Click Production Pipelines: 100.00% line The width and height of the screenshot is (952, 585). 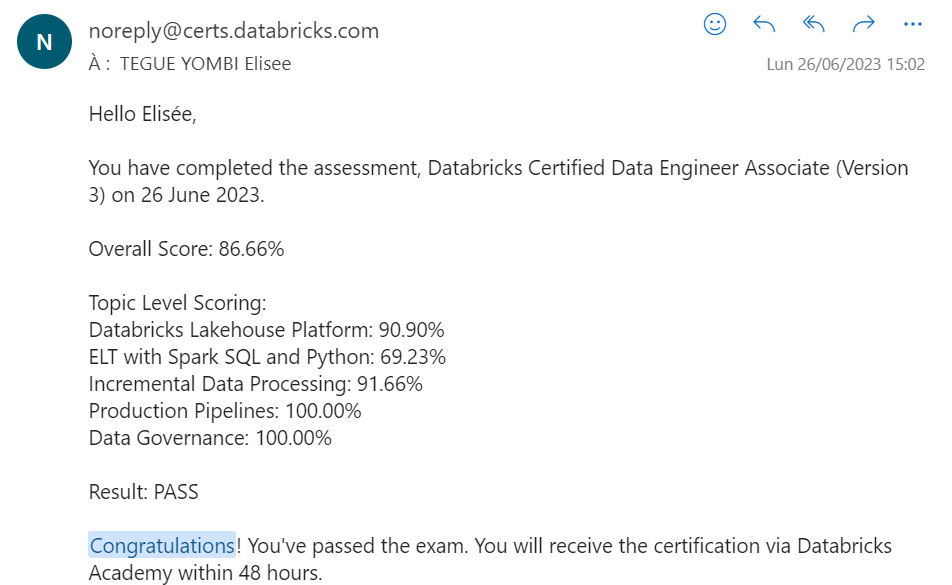225,411
